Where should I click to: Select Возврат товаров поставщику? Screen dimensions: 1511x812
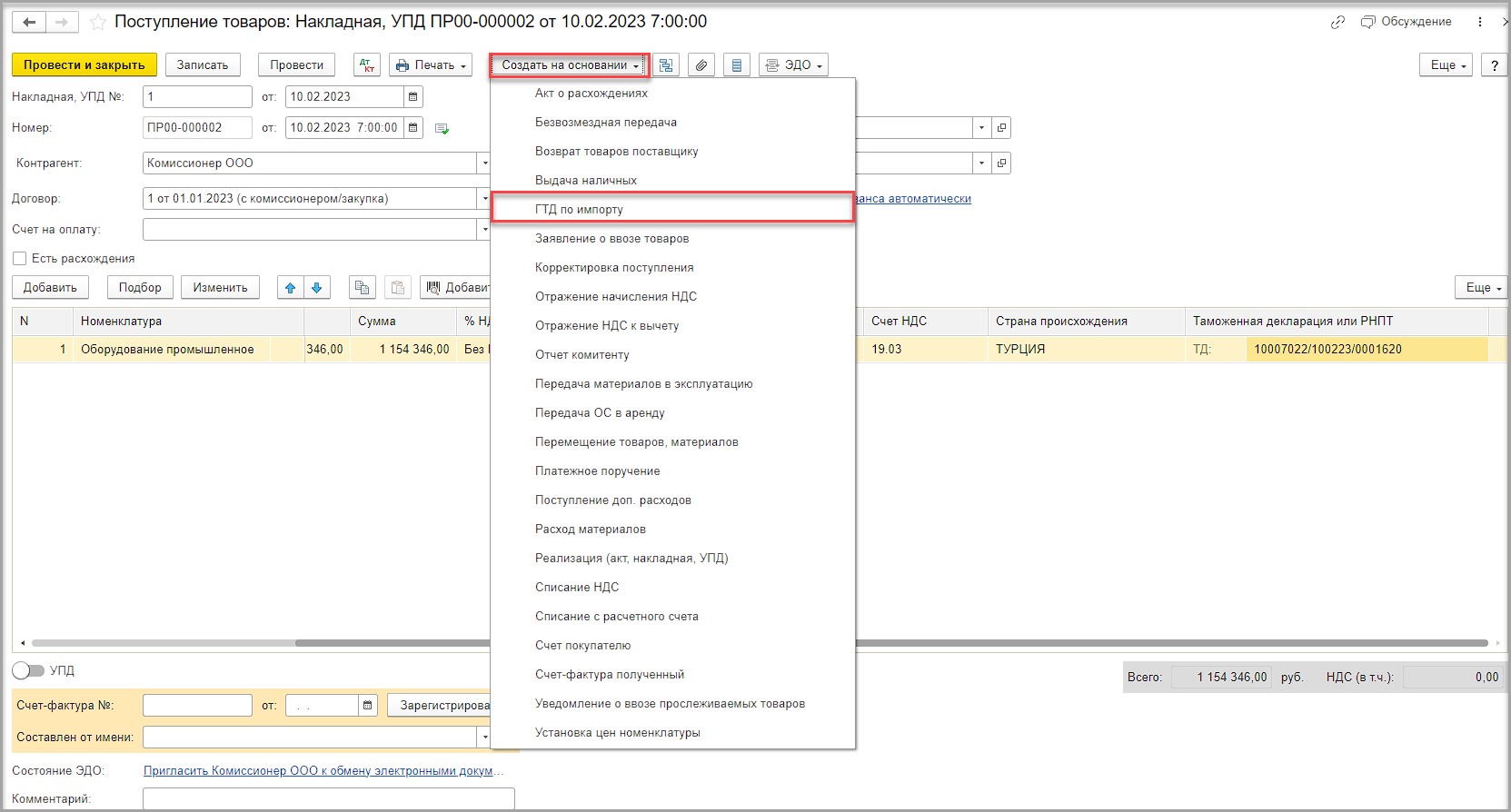pos(672,152)
